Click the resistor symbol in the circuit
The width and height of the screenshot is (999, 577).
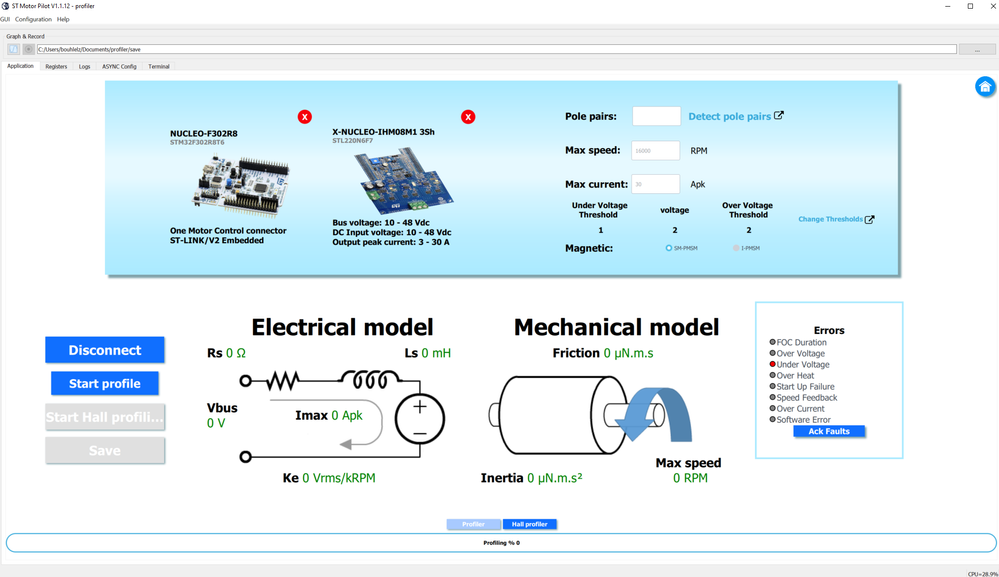click(x=283, y=381)
